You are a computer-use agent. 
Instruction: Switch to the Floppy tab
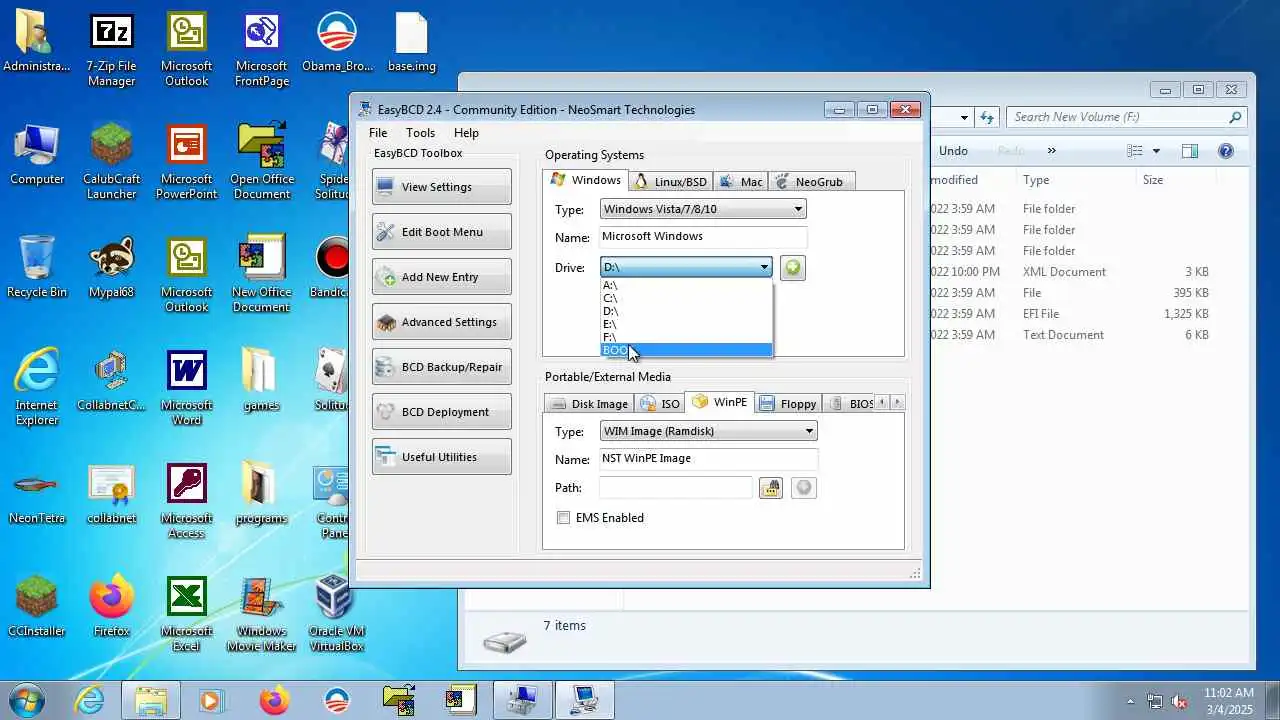pos(788,403)
